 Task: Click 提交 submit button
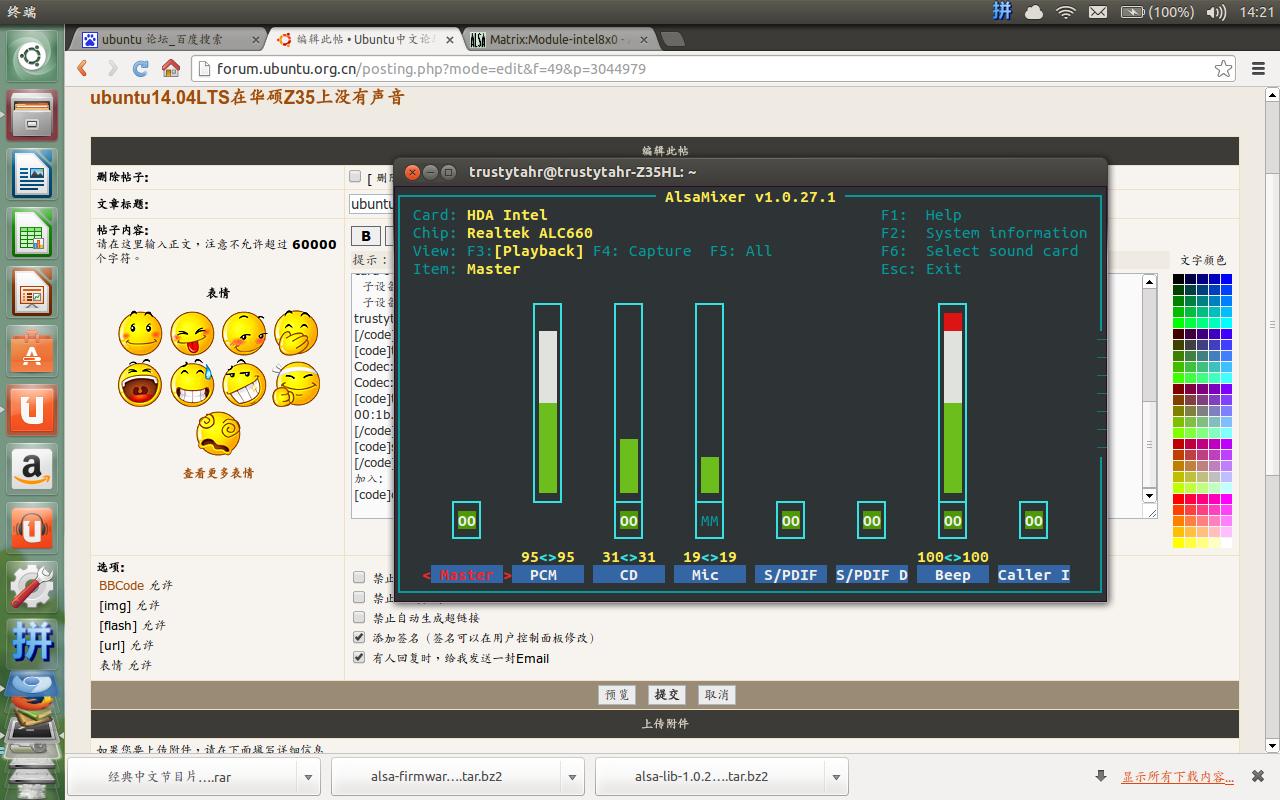[666, 695]
